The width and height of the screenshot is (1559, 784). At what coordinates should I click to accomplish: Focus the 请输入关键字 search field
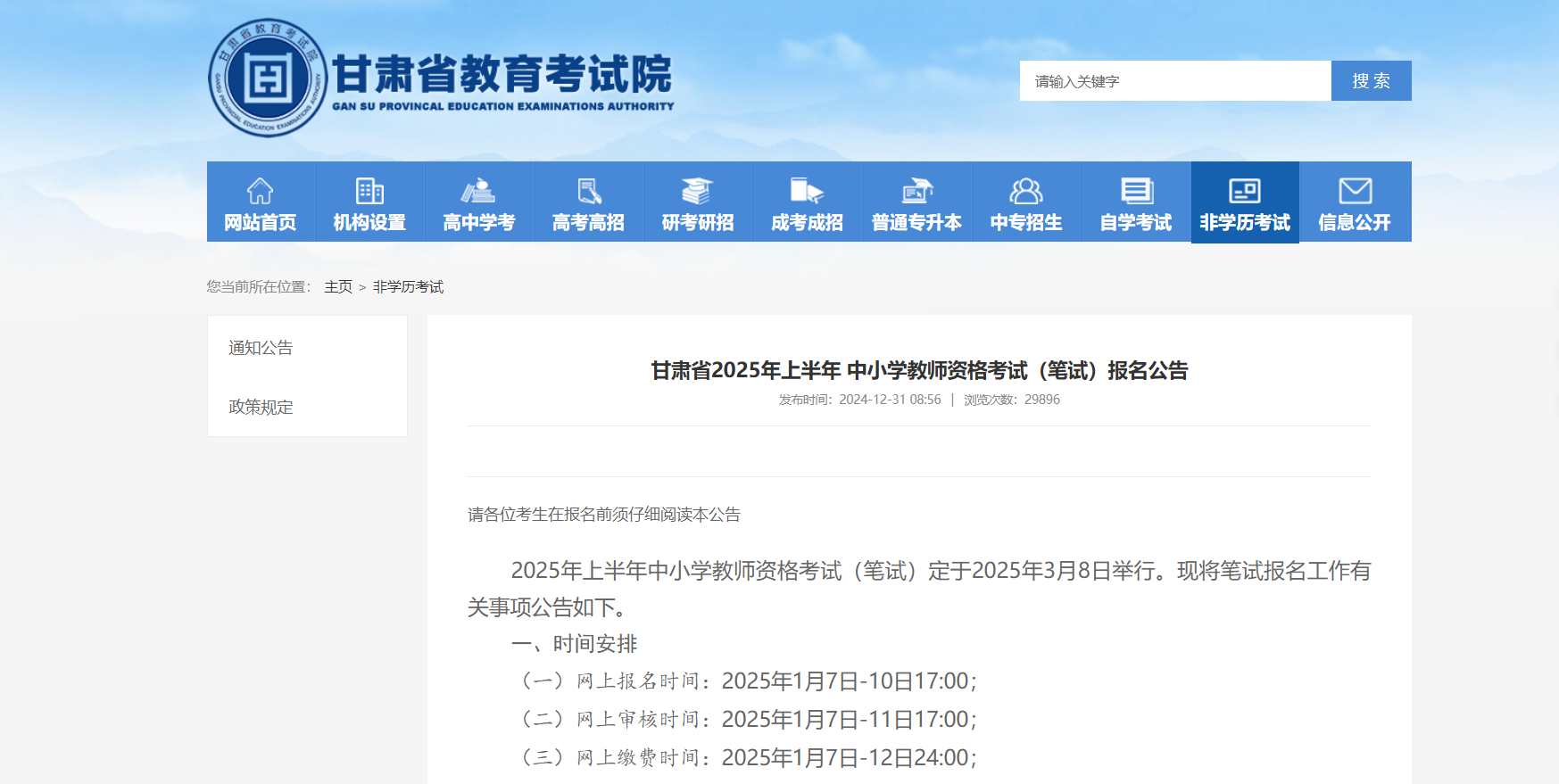1175,81
